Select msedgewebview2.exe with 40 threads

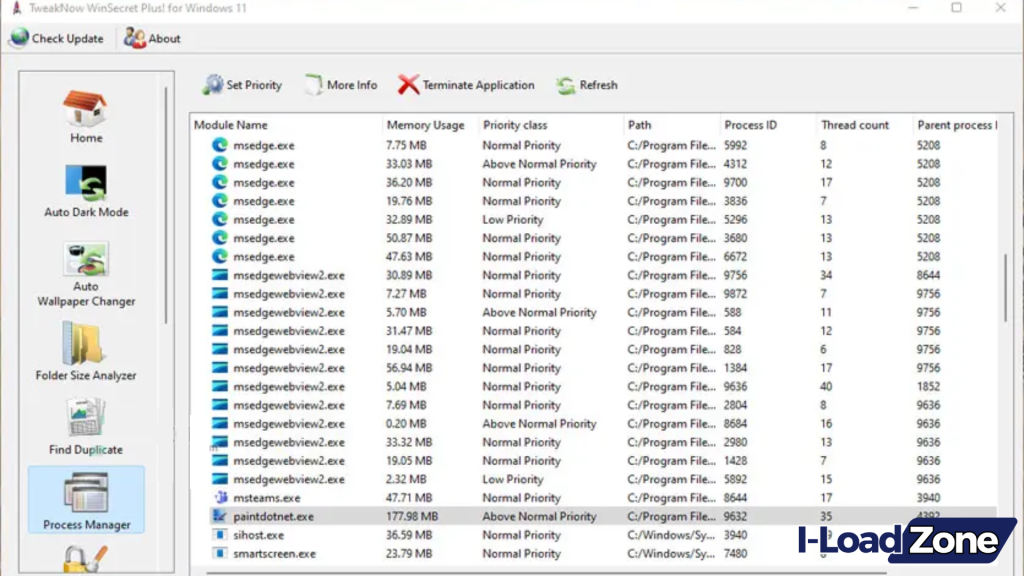pos(603,387)
